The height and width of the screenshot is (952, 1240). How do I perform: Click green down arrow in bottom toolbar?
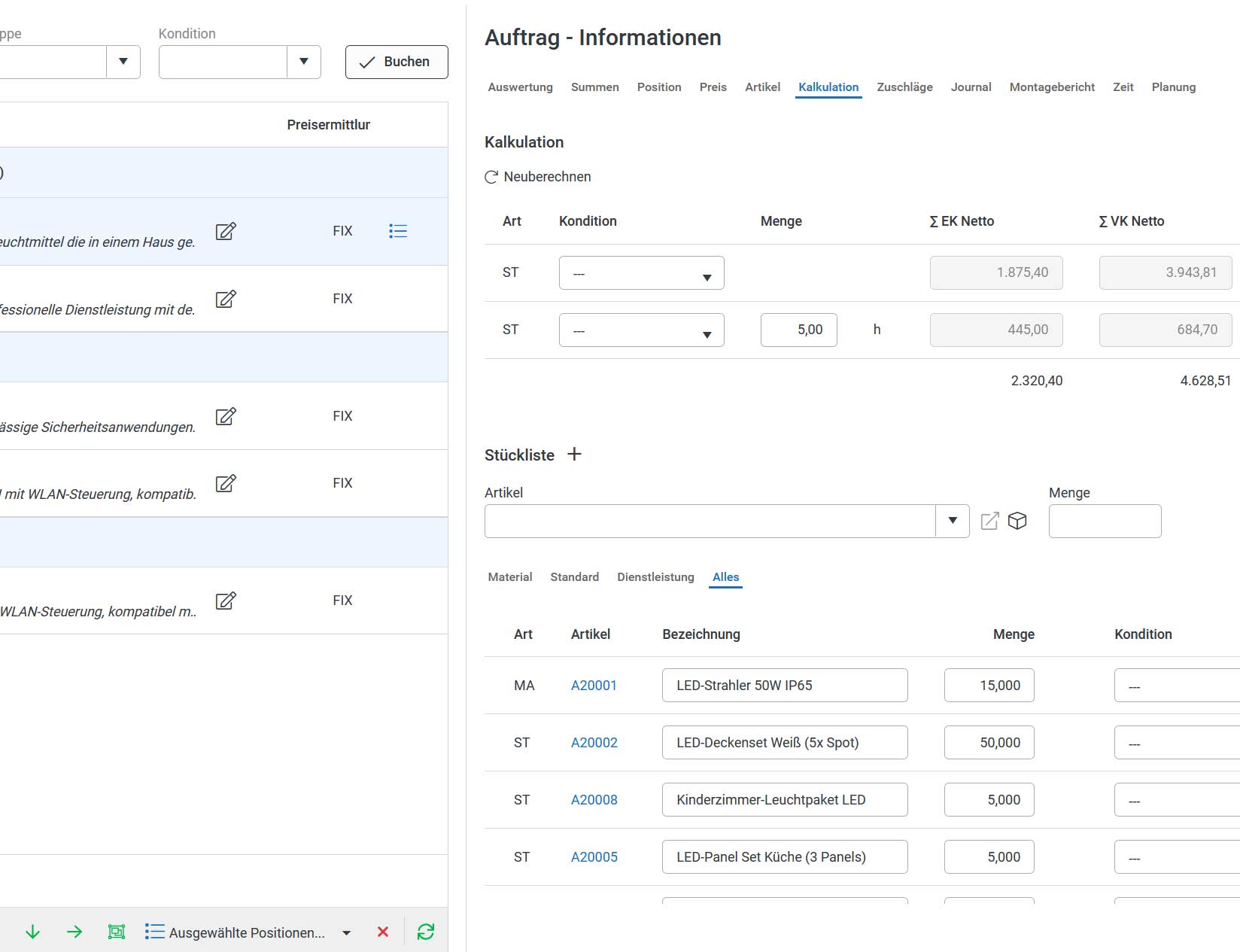32,932
